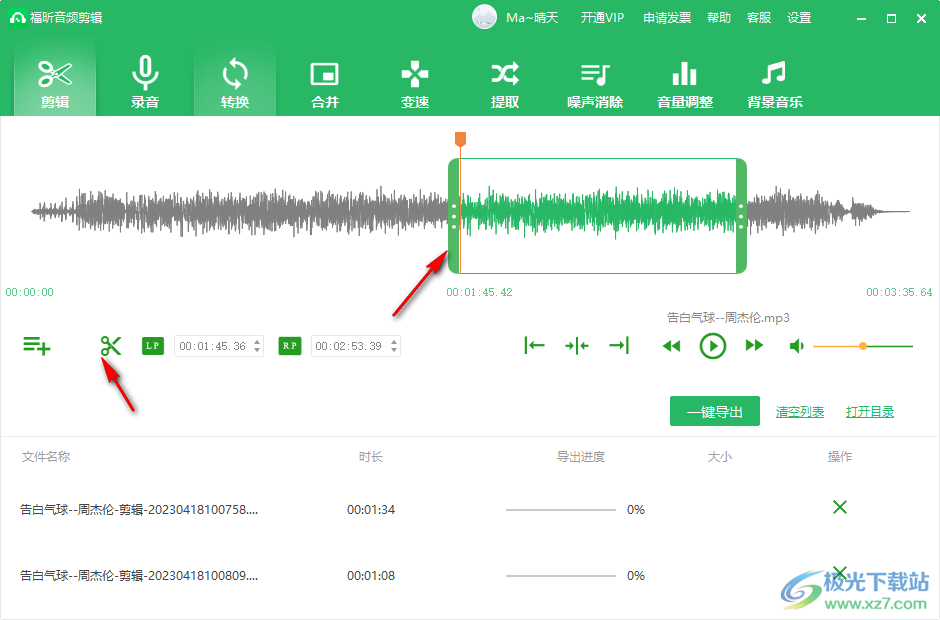This screenshot has height=620, width=940.
Task: Click the 导出进度 column header
Action: coord(581,457)
